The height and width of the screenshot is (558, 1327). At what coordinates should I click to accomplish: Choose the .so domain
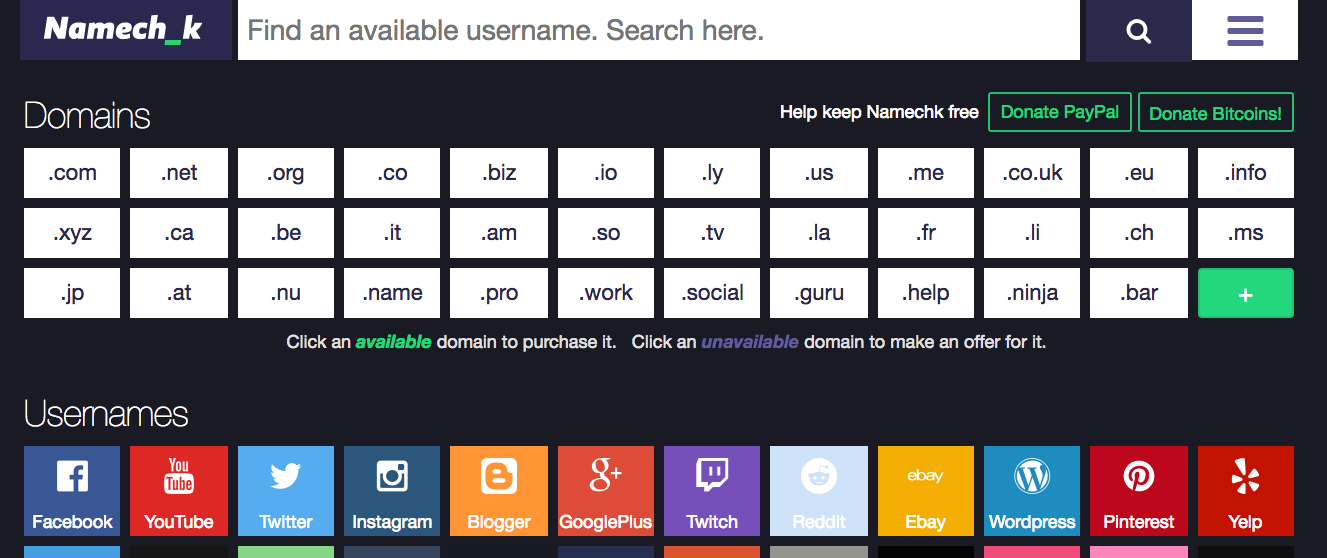[606, 233]
